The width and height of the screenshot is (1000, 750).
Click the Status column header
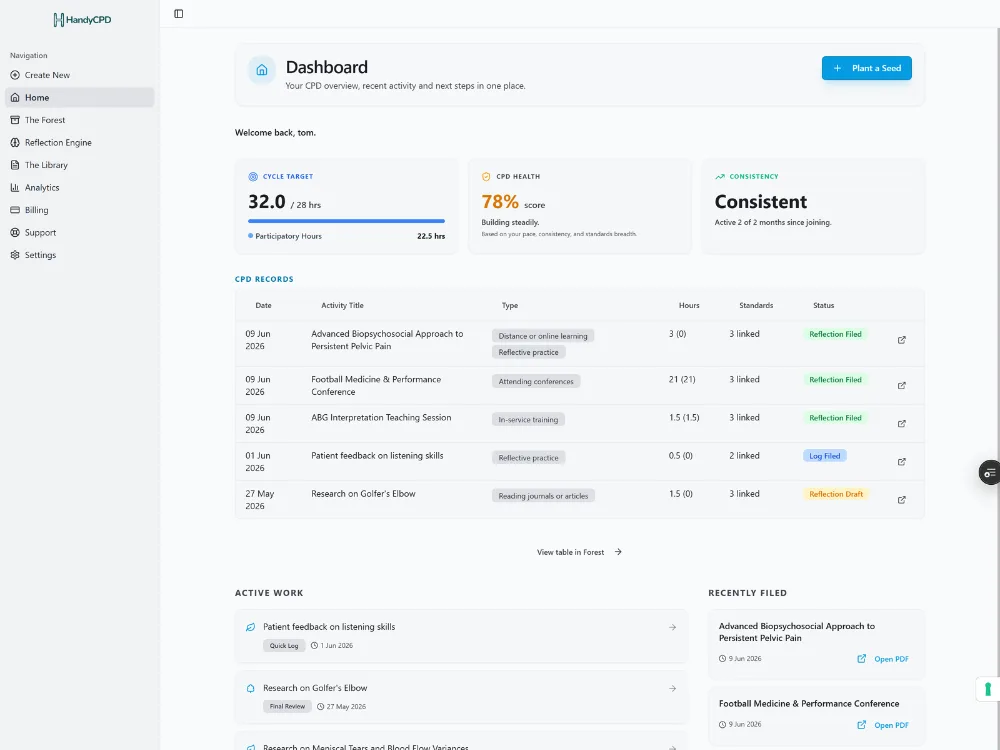[x=823, y=305]
